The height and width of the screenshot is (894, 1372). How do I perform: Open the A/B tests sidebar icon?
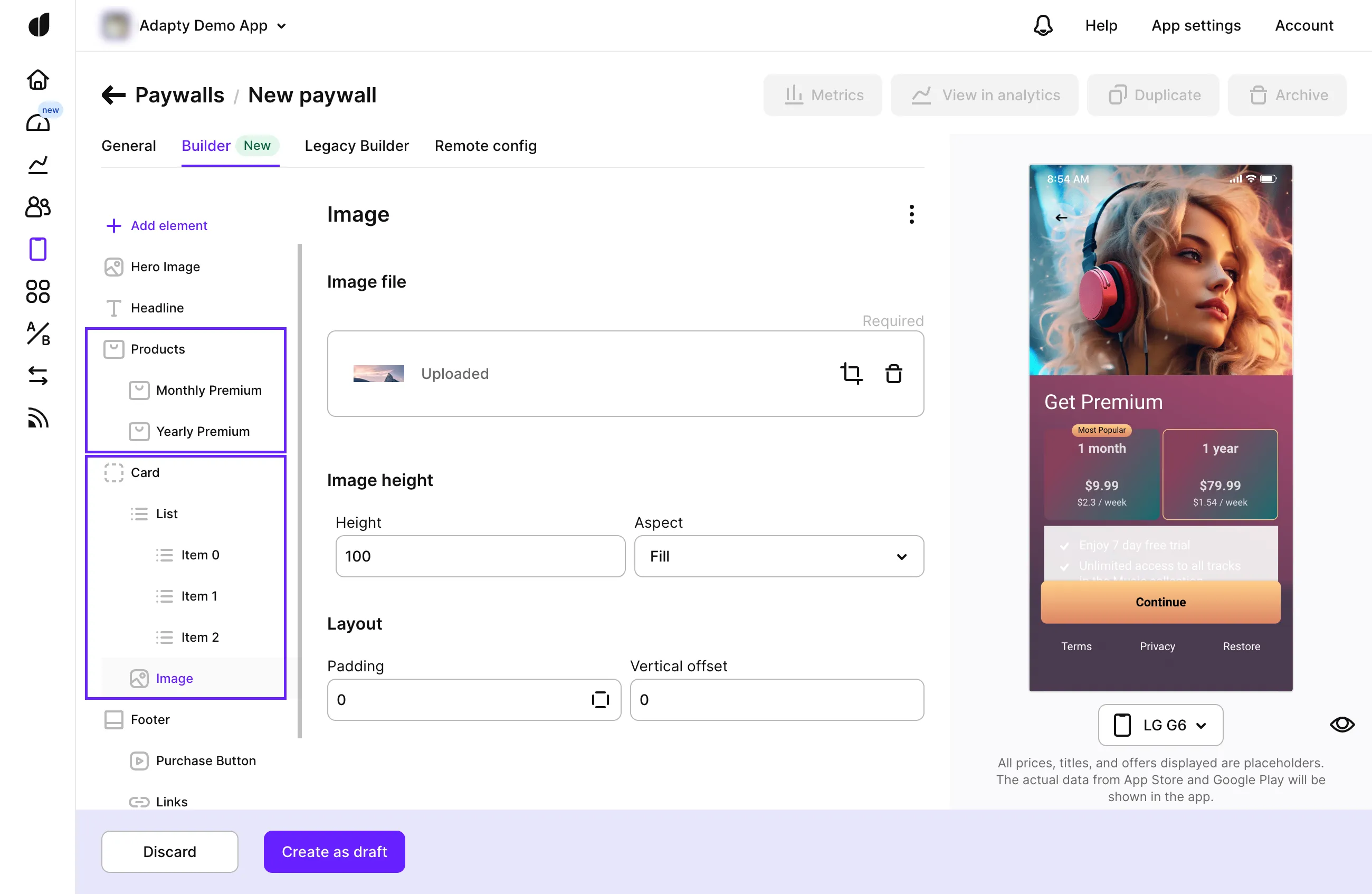click(x=38, y=334)
